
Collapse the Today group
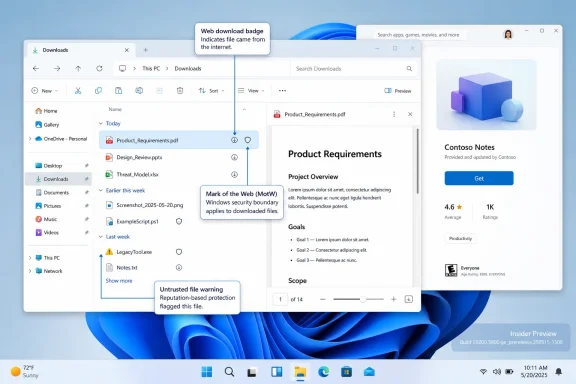(x=101, y=123)
